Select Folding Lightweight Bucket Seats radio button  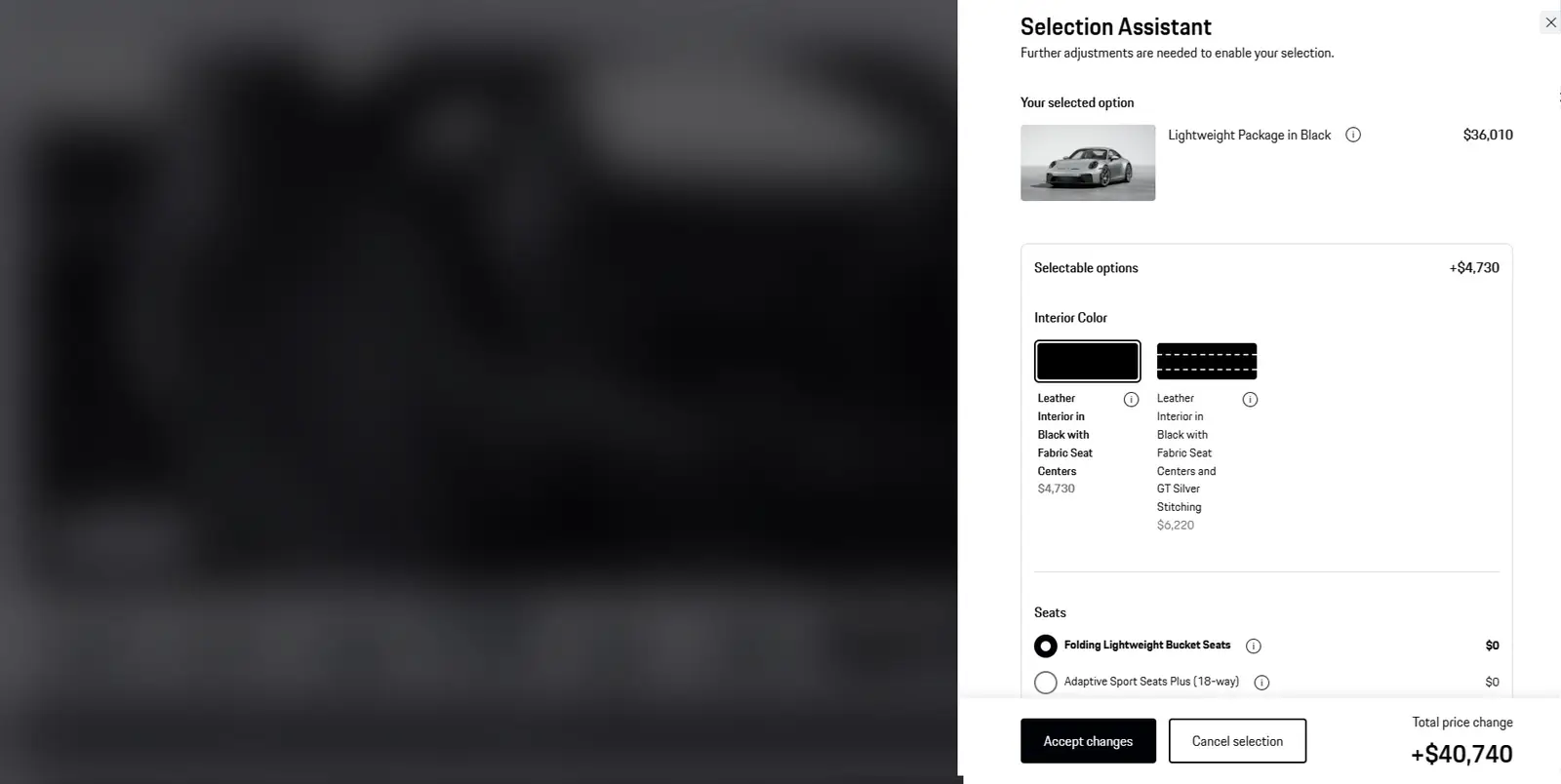click(1045, 646)
